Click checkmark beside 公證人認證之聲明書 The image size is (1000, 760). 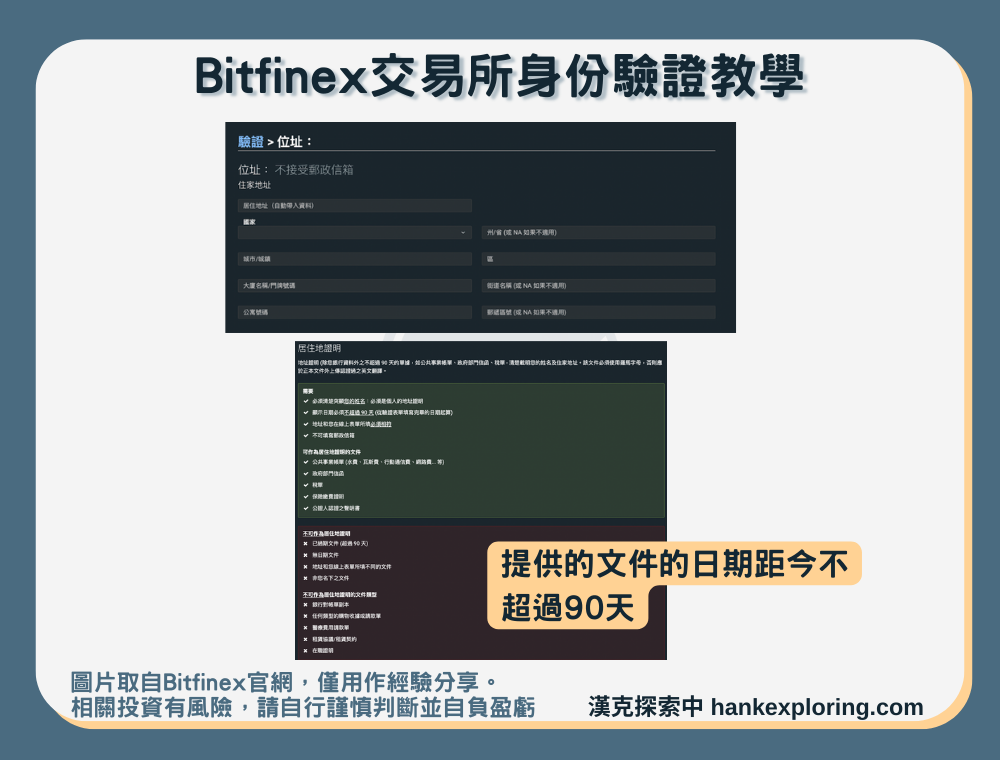[306, 508]
